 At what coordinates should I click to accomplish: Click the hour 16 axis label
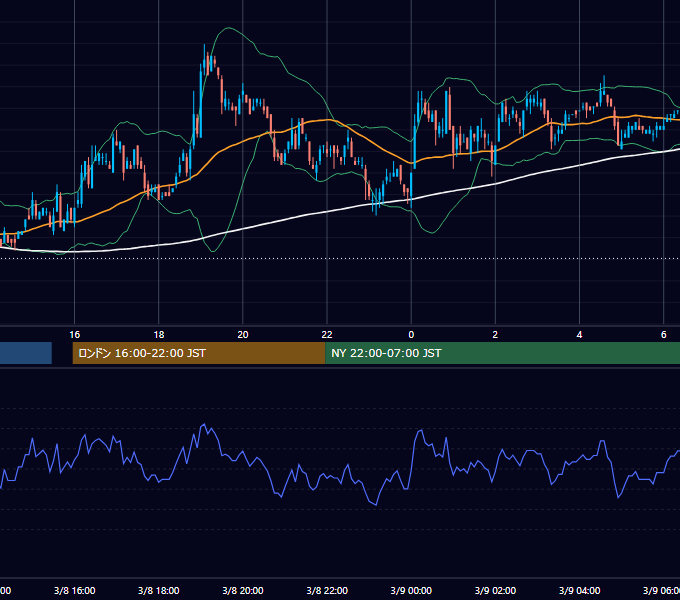click(75, 334)
